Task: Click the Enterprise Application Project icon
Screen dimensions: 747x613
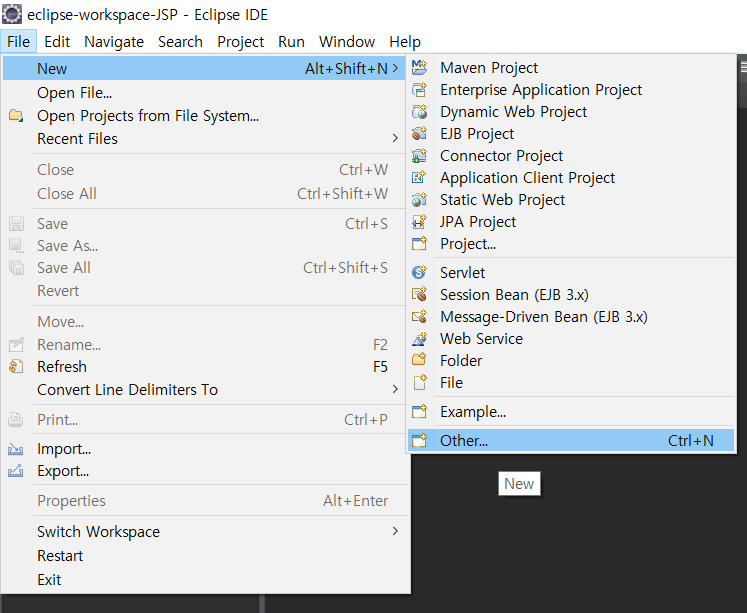Action: [419, 90]
